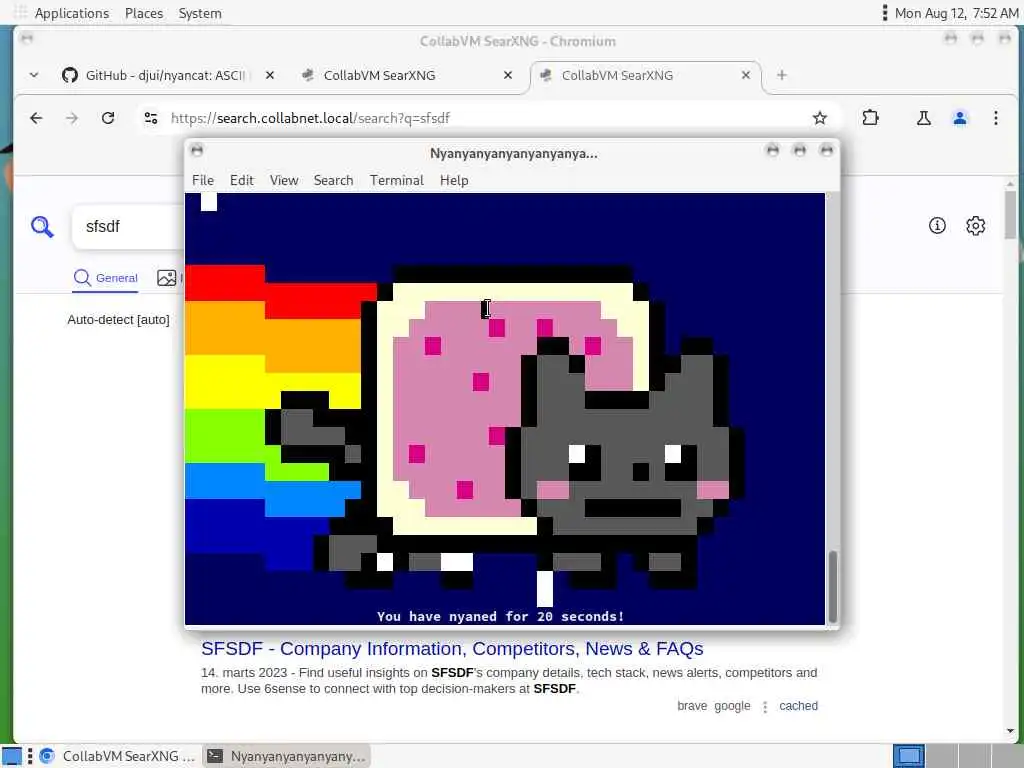Open the terminal Help menu
Viewport: 1024px width, 768px height.
click(454, 180)
